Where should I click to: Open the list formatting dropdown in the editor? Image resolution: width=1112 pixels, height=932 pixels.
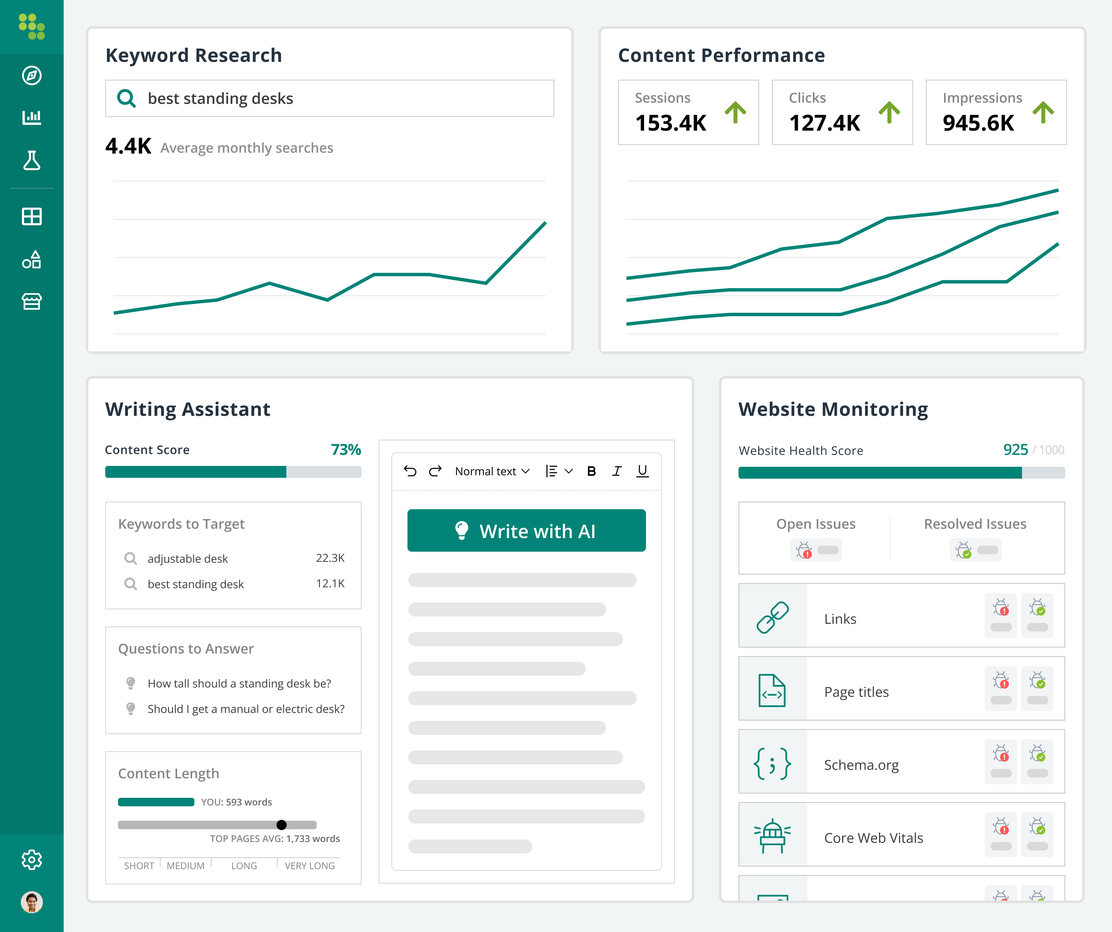click(x=558, y=471)
